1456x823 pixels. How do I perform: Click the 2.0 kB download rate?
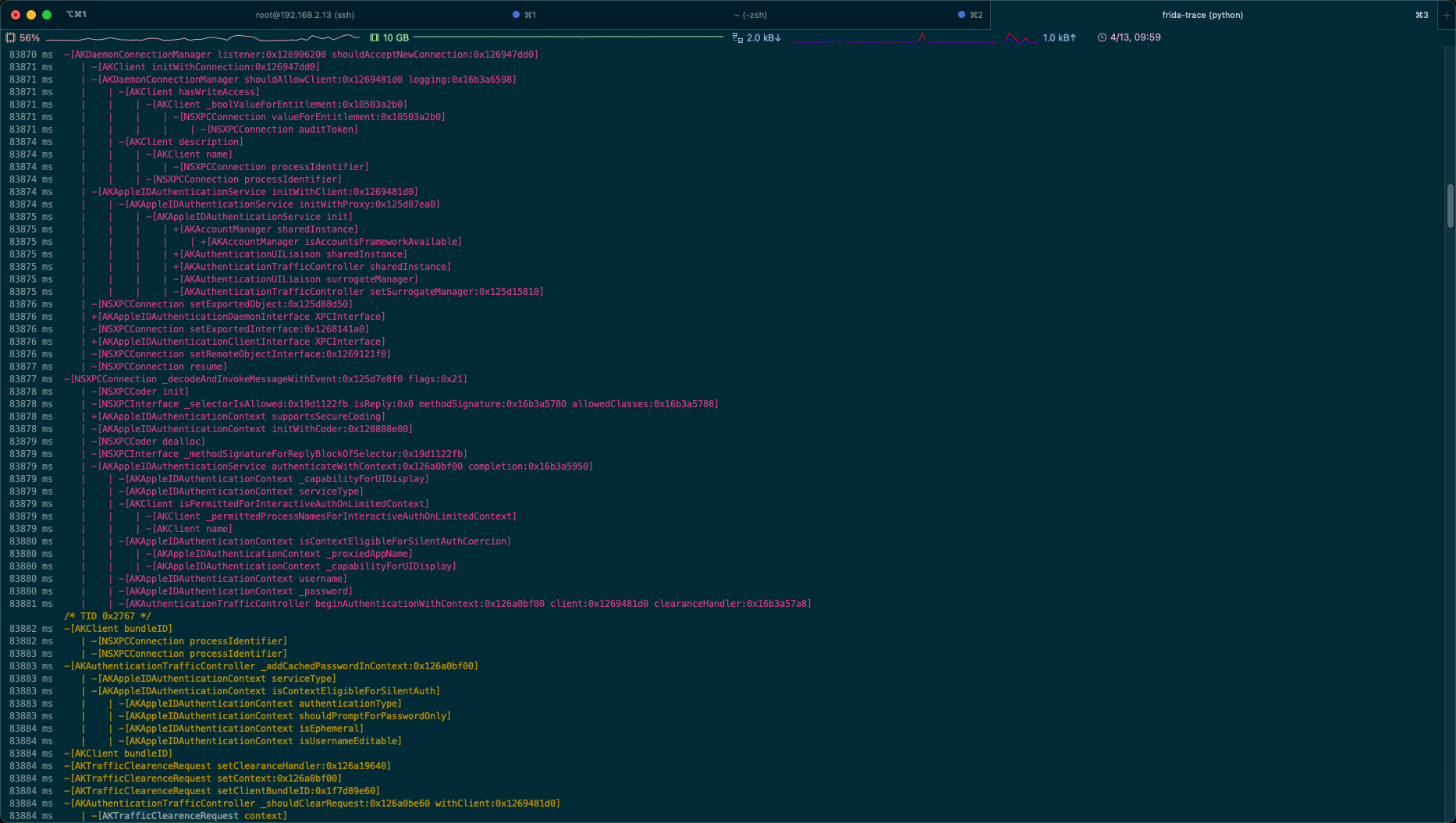pos(764,37)
